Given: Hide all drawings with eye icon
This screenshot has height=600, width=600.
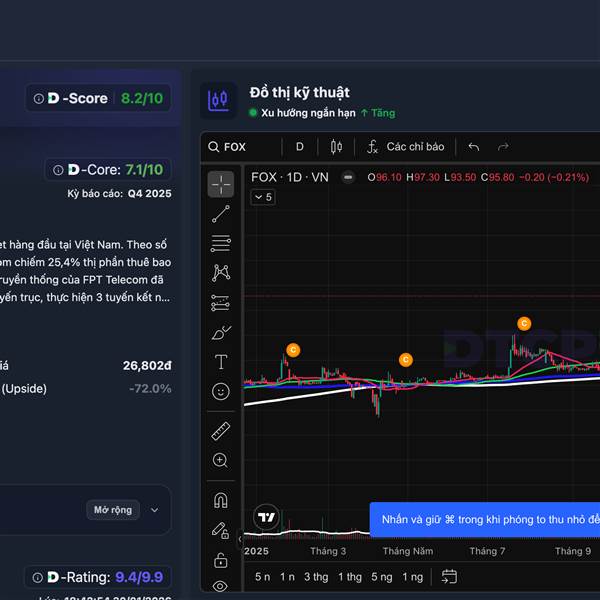Looking at the screenshot, I should coord(221,586).
